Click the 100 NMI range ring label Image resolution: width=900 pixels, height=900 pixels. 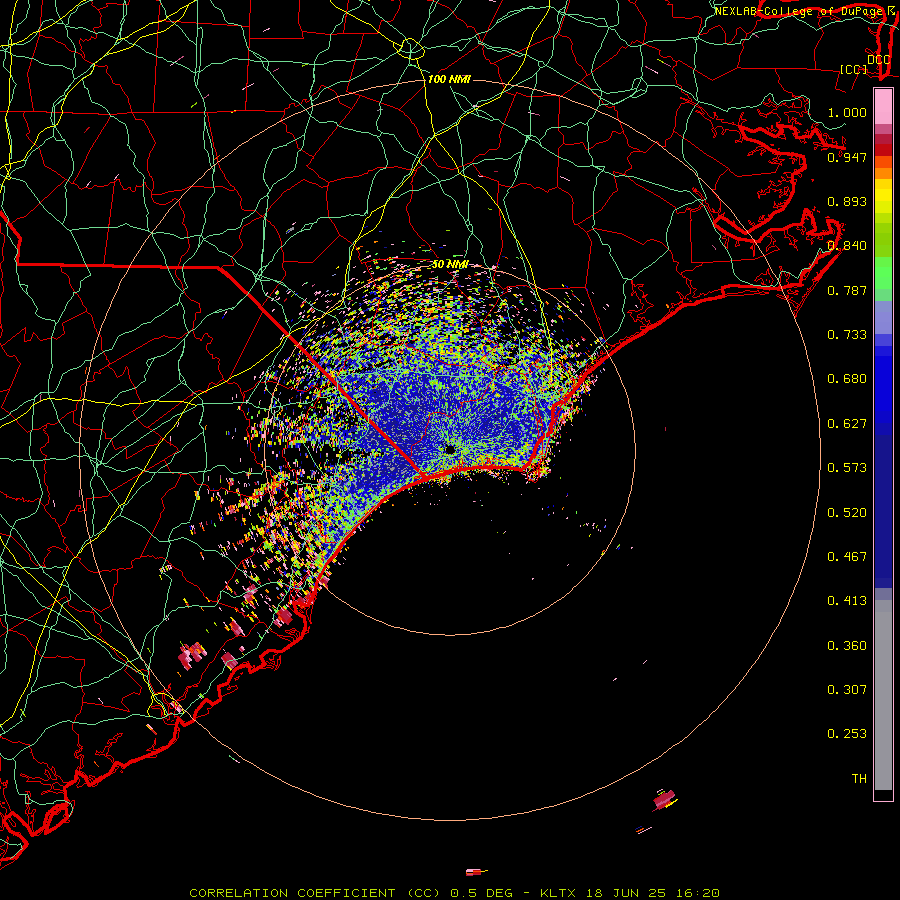tap(449, 79)
